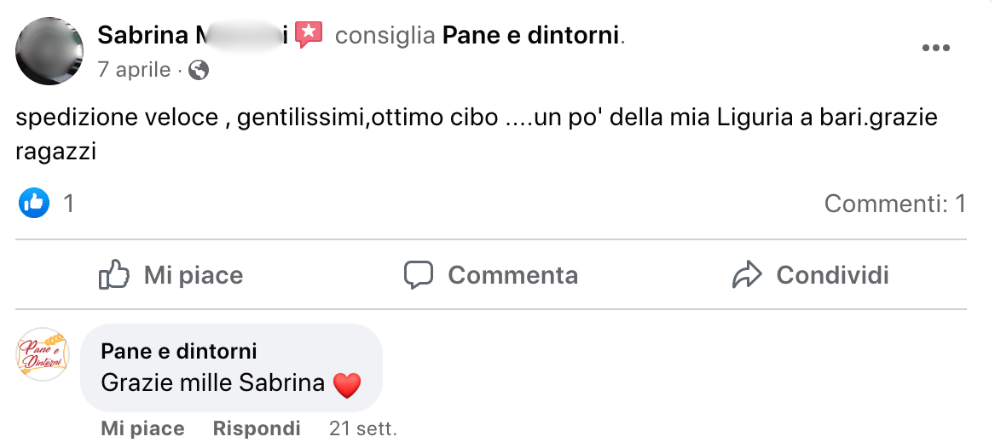Screen dimensions: 992x442
Task: Open Sabrina's profile from her name
Action: (x=190, y=36)
